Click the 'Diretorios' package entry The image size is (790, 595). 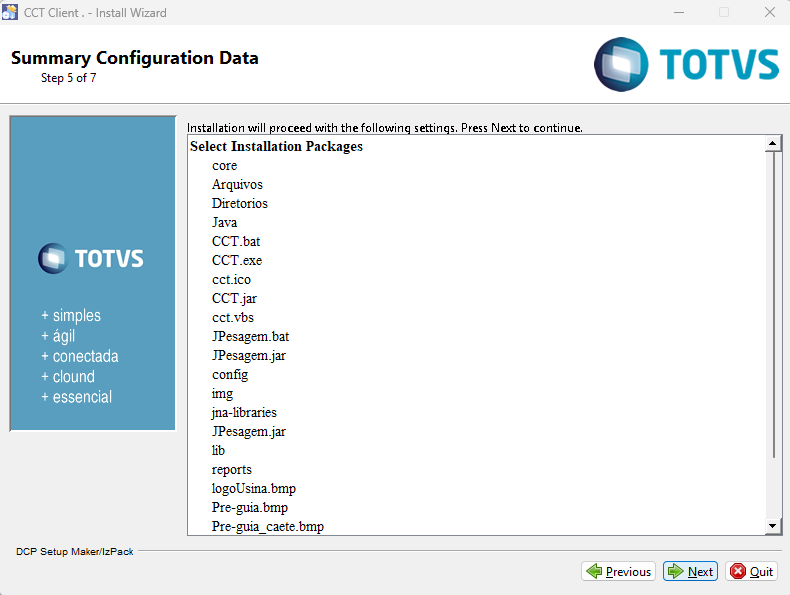tap(240, 204)
